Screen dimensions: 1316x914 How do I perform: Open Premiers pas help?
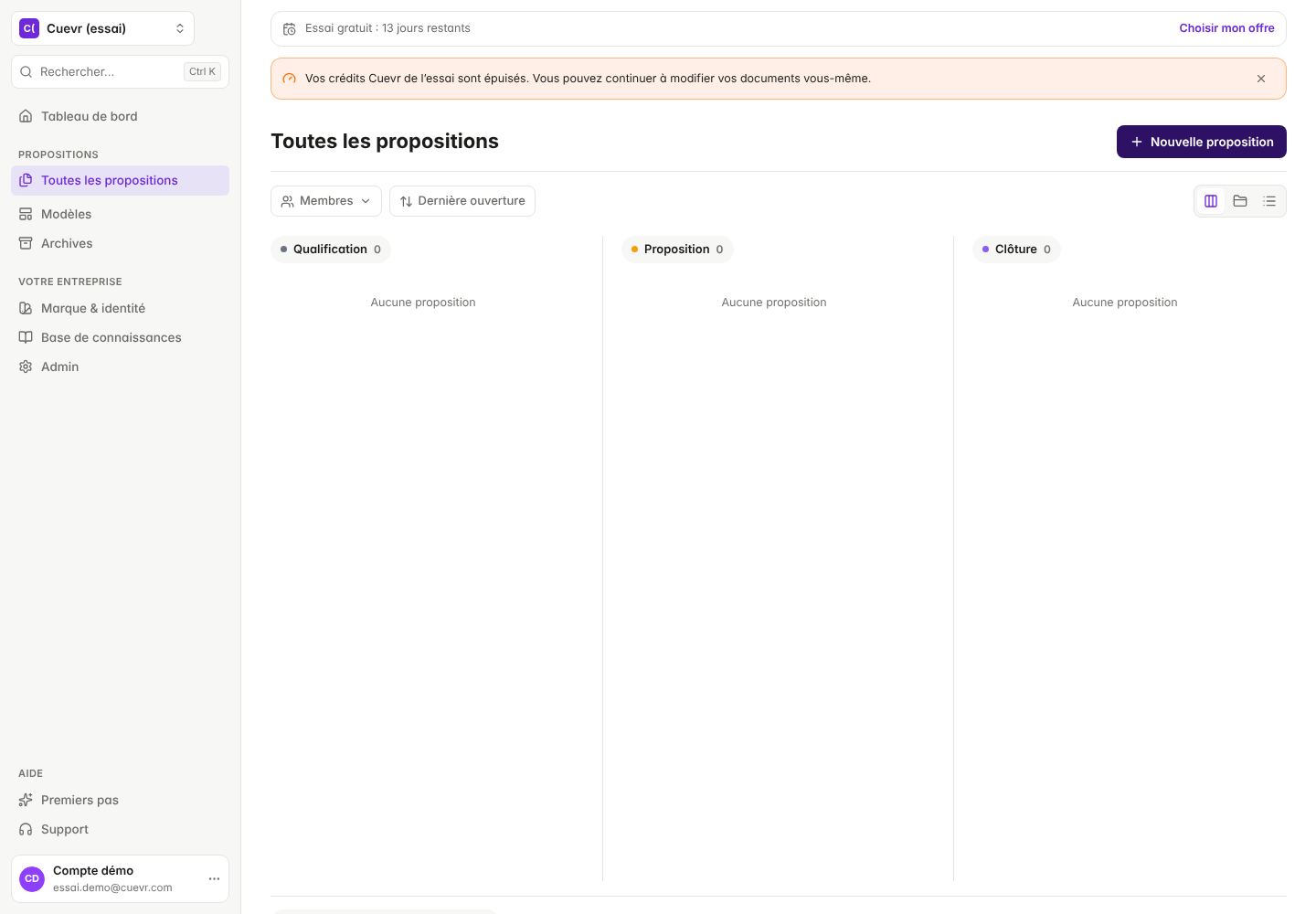[x=120, y=800]
